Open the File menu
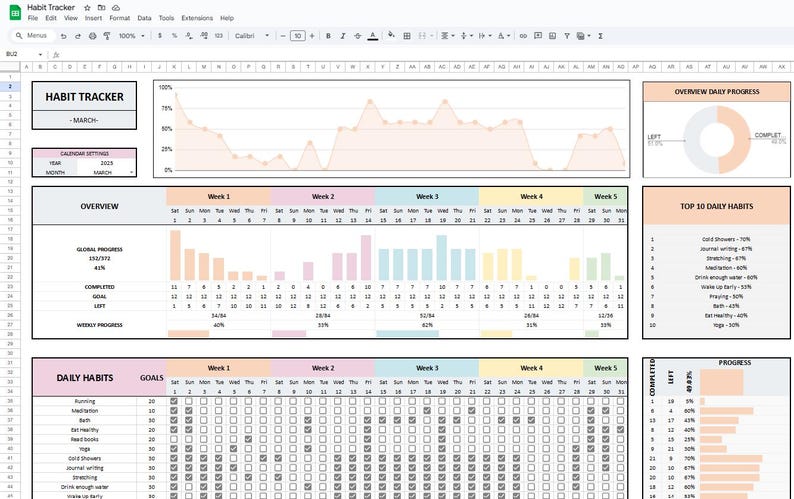 point(33,18)
